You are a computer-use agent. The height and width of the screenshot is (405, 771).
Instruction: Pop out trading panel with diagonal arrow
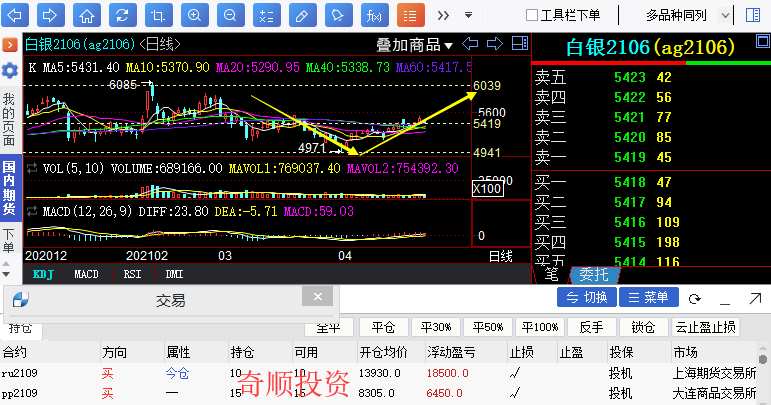(x=755, y=298)
